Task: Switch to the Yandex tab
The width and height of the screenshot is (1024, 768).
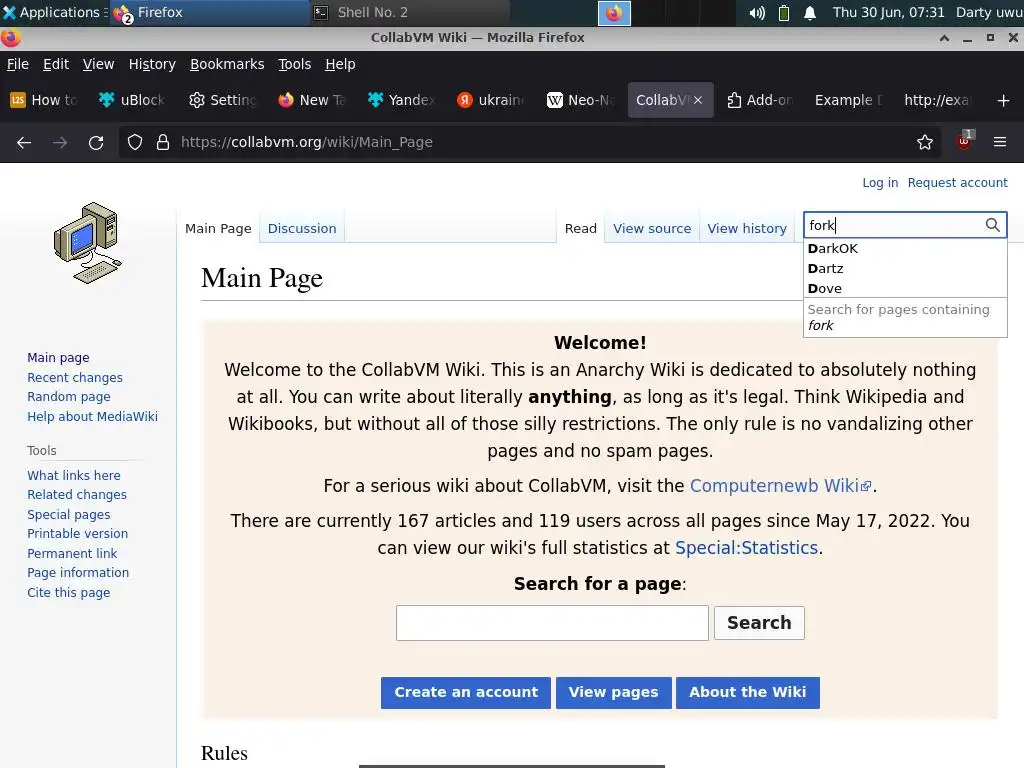Action: (401, 100)
